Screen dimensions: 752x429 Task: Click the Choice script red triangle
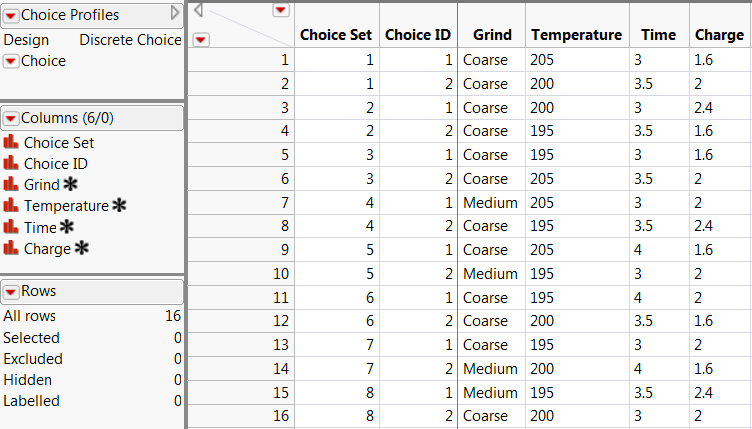click(x=11, y=61)
